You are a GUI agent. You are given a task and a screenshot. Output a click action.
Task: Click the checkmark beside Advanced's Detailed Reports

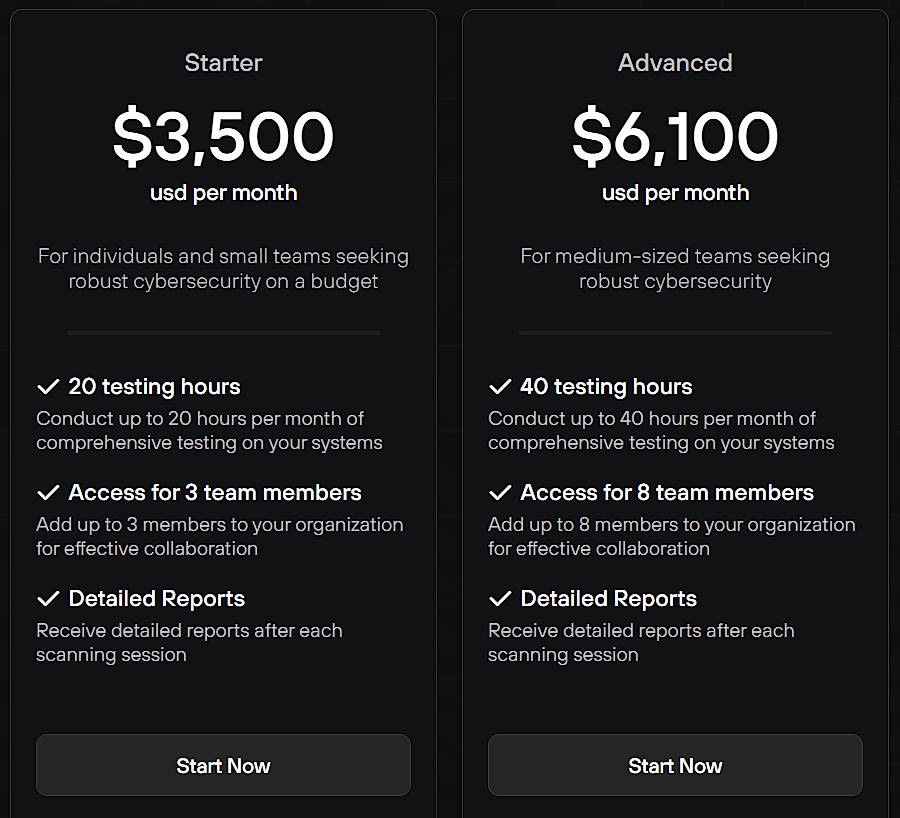499,598
